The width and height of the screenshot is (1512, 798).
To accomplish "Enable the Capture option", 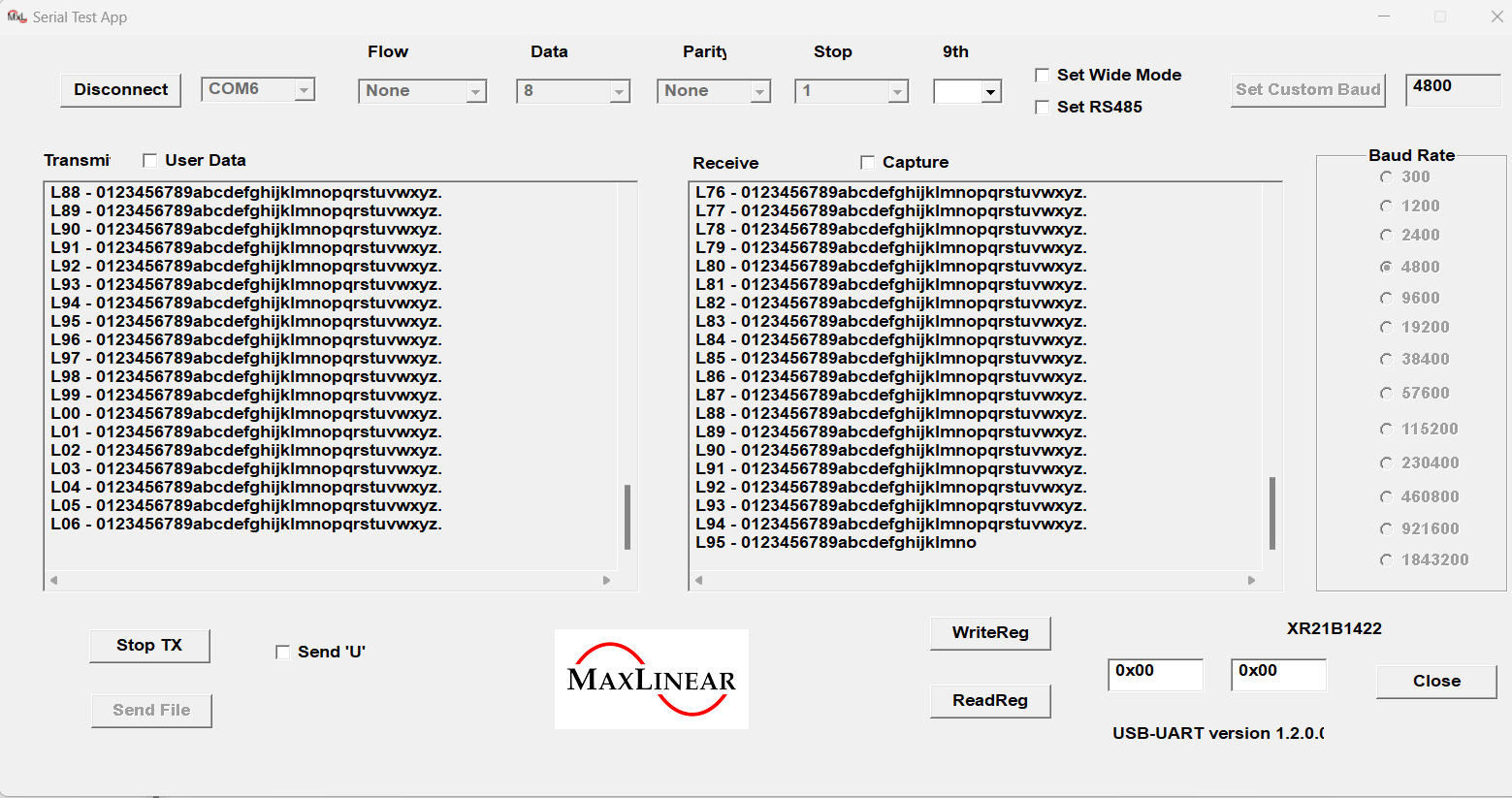I will coord(866,162).
